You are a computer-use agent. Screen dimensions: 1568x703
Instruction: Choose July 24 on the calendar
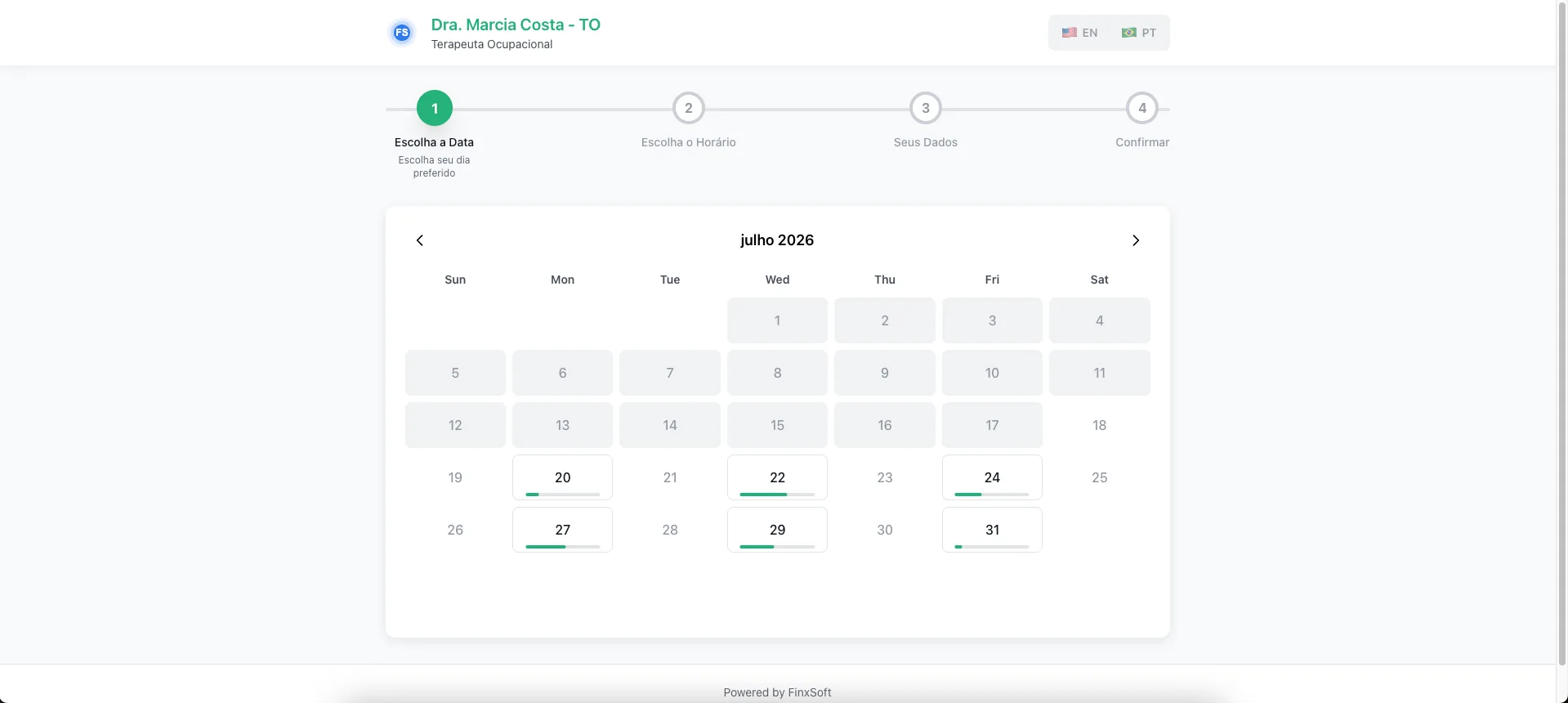(x=992, y=477)
